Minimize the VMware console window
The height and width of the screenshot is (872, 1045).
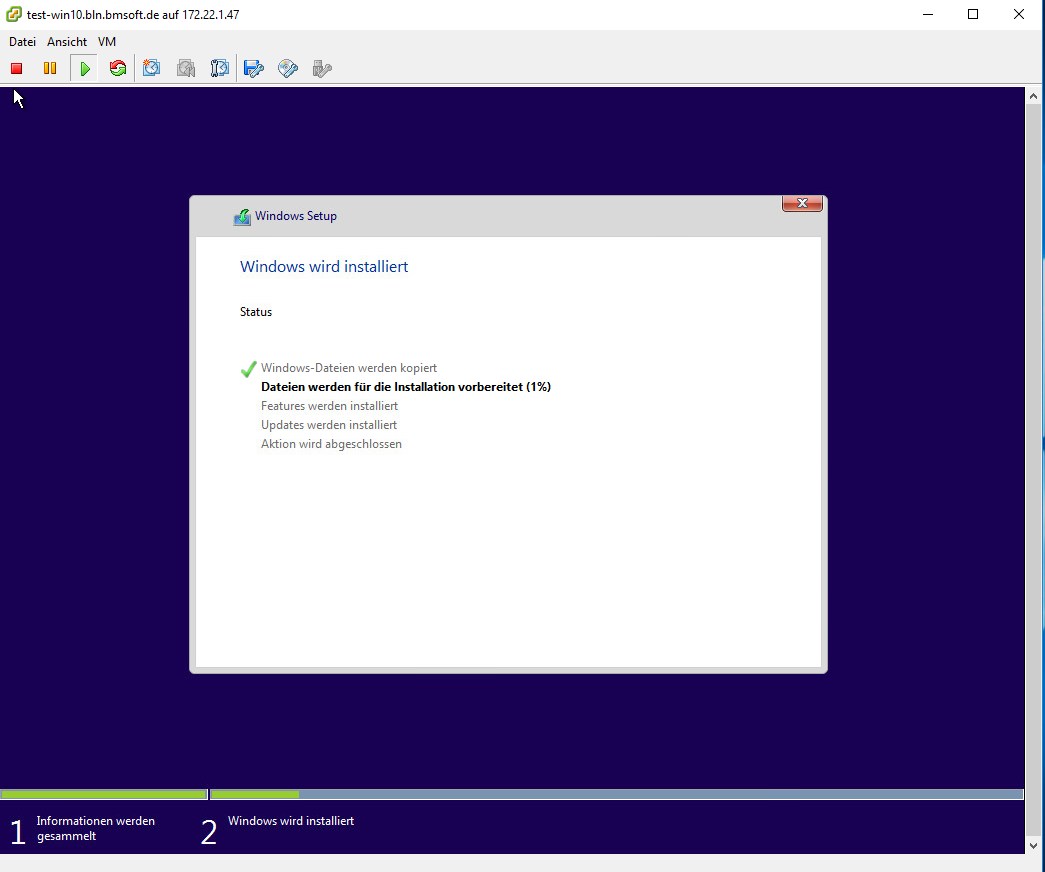tap(928, 14)
